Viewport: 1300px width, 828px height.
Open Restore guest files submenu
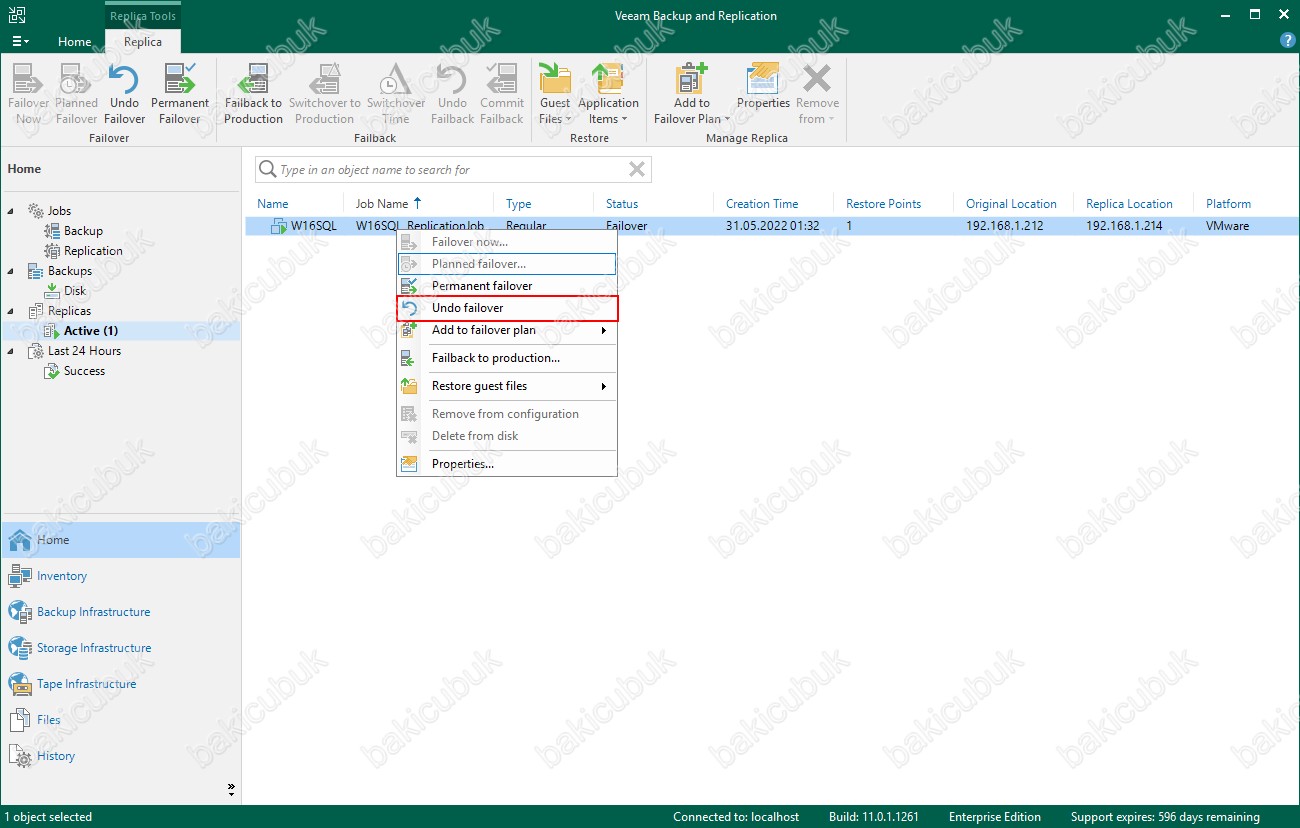(507, 386)
